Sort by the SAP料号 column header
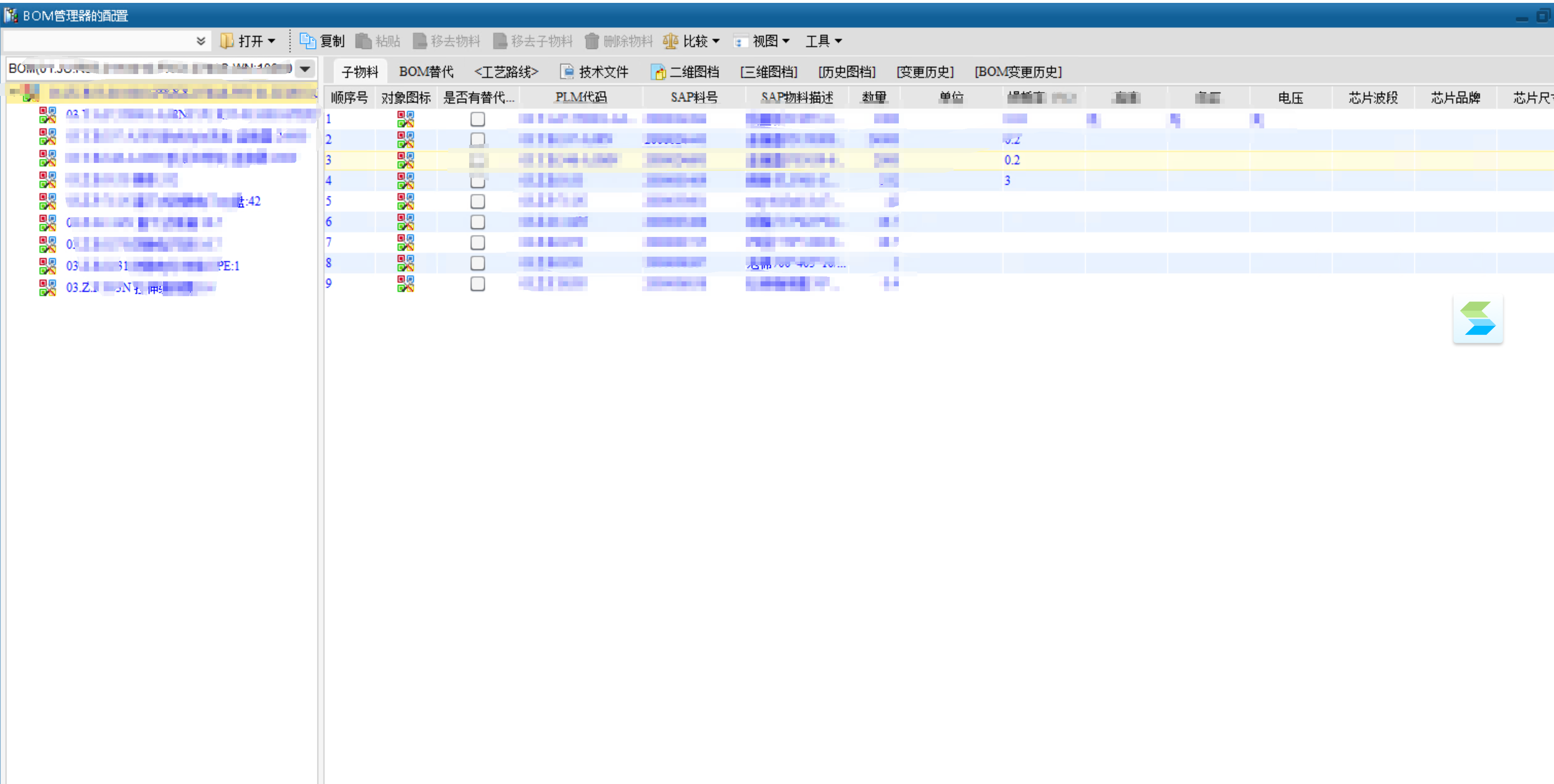The height and width of the screenshot is (784, 1554). click(x=694, y=98)
